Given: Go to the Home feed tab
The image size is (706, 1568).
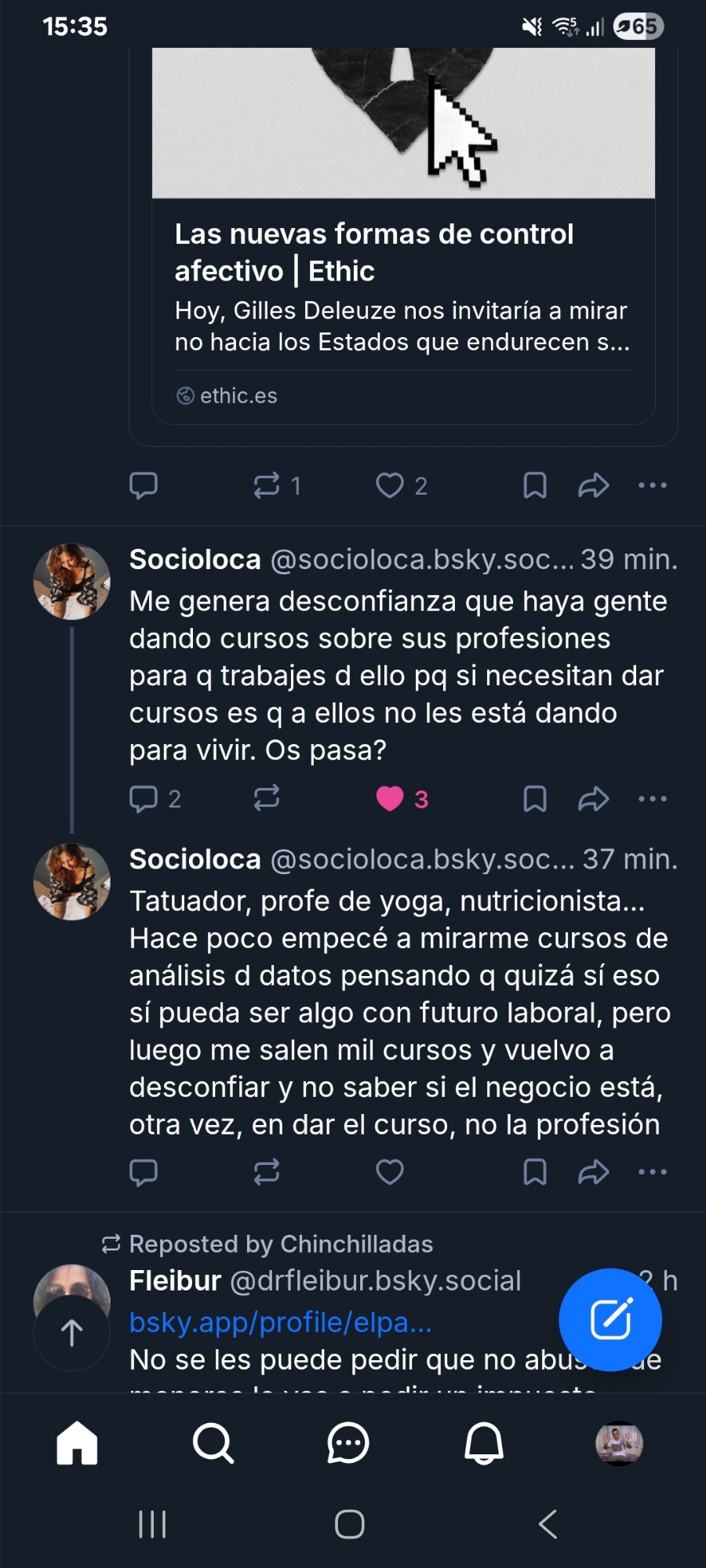Looking at the screenshot, I should (77, 1443).
